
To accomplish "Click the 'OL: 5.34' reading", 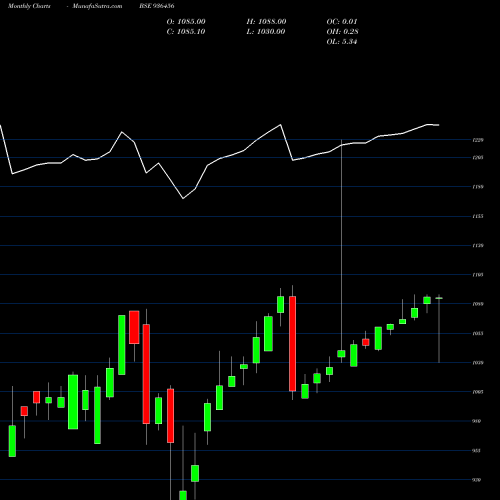I will pos(342,42).
